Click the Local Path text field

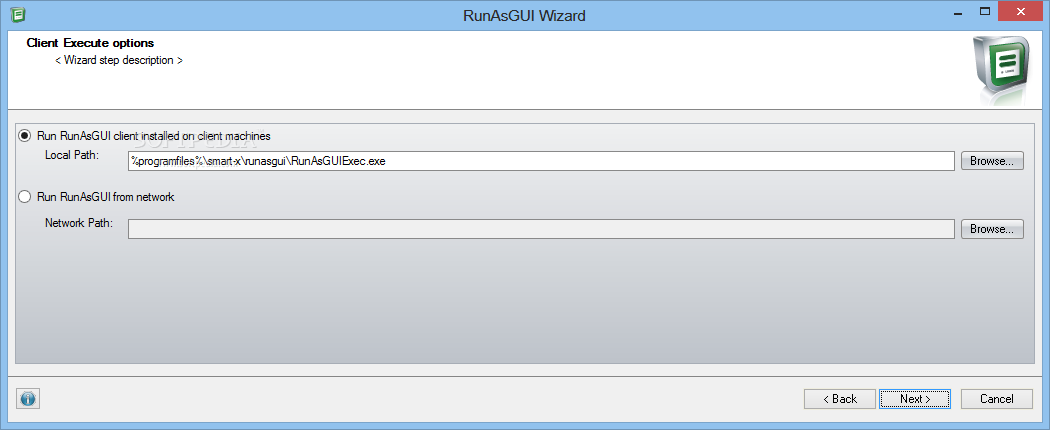[541, 161]
